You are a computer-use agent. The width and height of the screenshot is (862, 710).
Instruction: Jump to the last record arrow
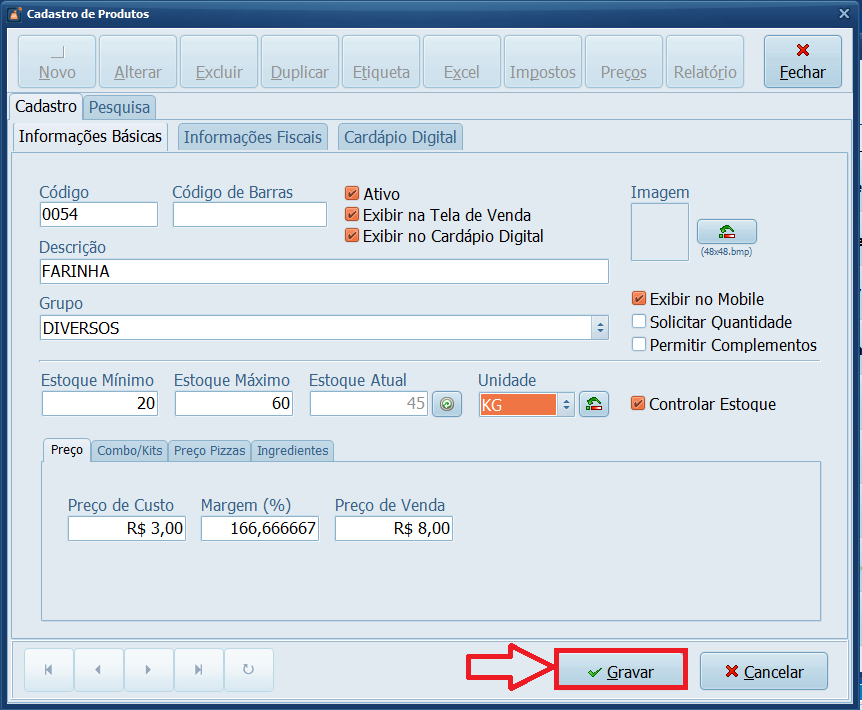pyautogui.click(x=198, y=670)
